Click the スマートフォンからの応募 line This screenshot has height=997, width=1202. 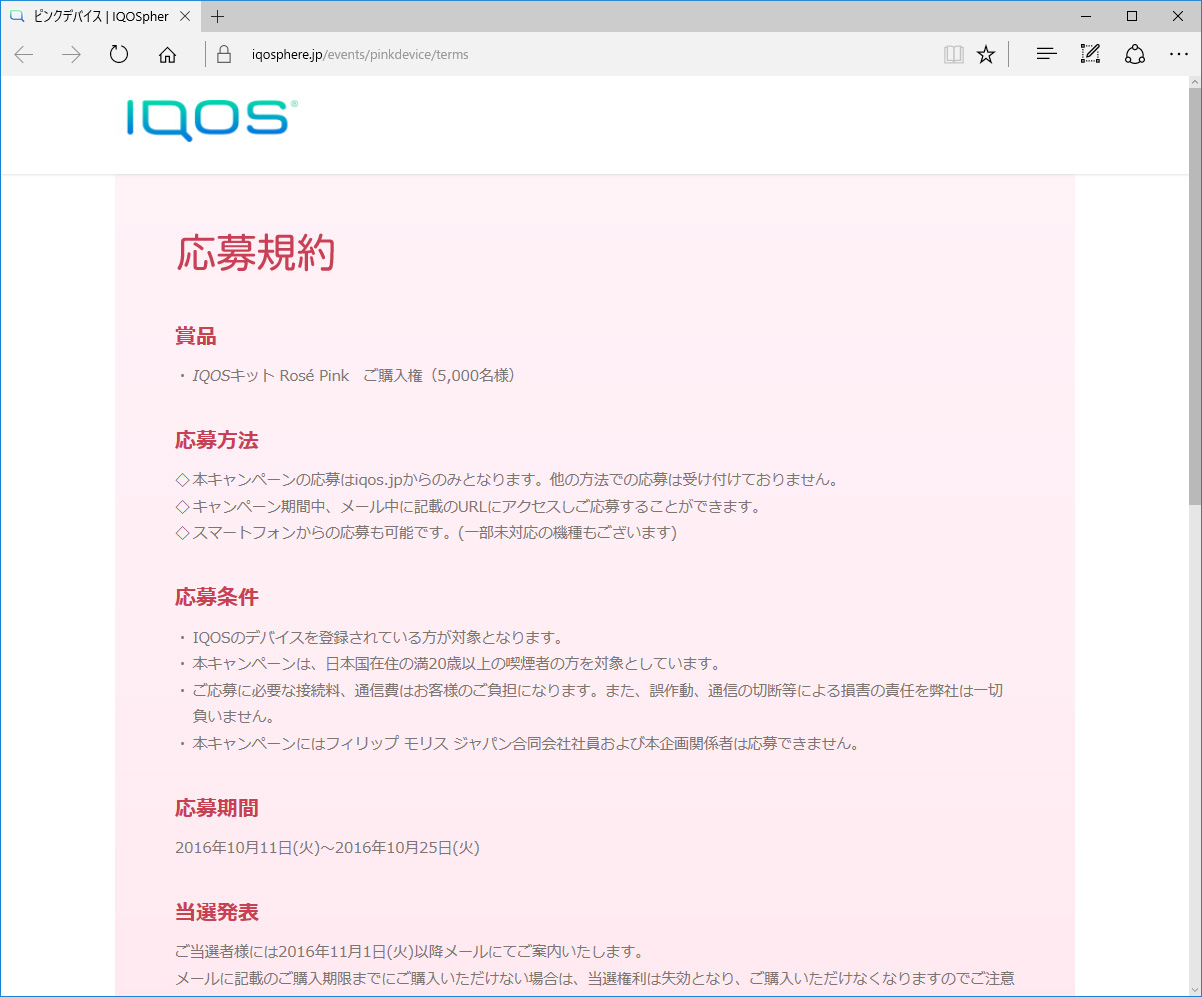(x=426, y=532)
